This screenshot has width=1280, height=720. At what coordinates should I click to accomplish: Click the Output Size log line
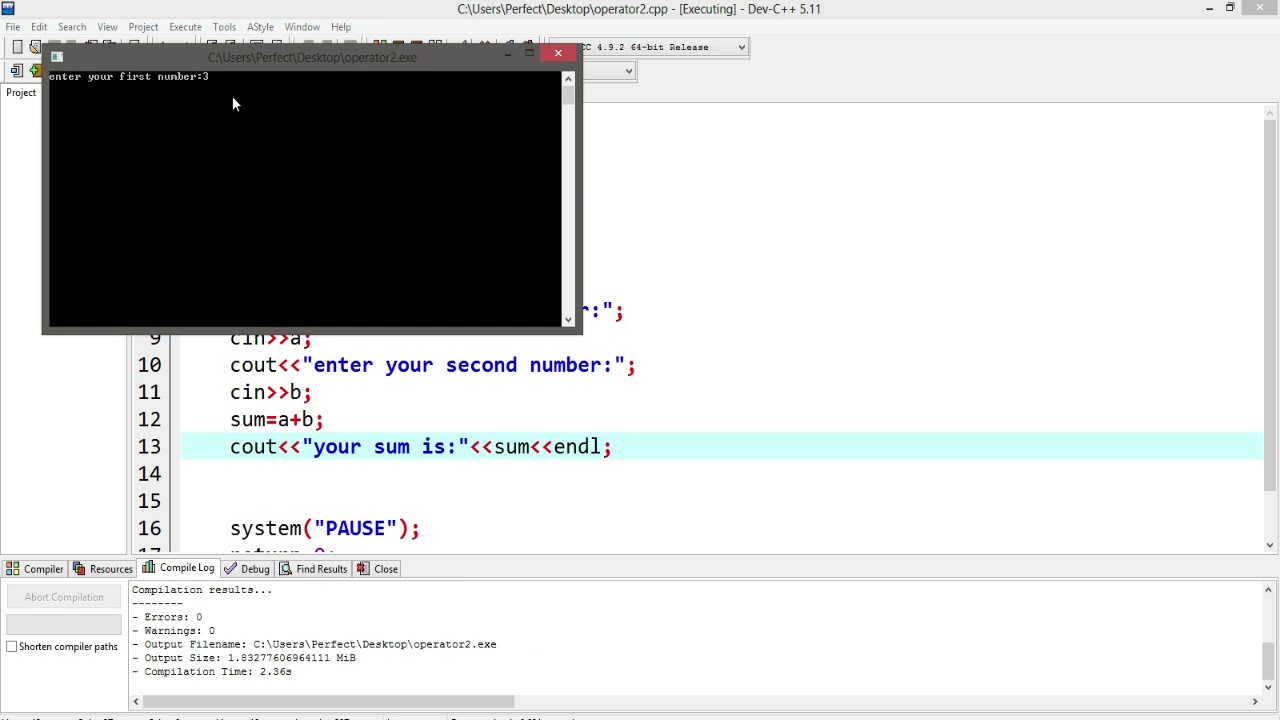[x=244, y=658]
